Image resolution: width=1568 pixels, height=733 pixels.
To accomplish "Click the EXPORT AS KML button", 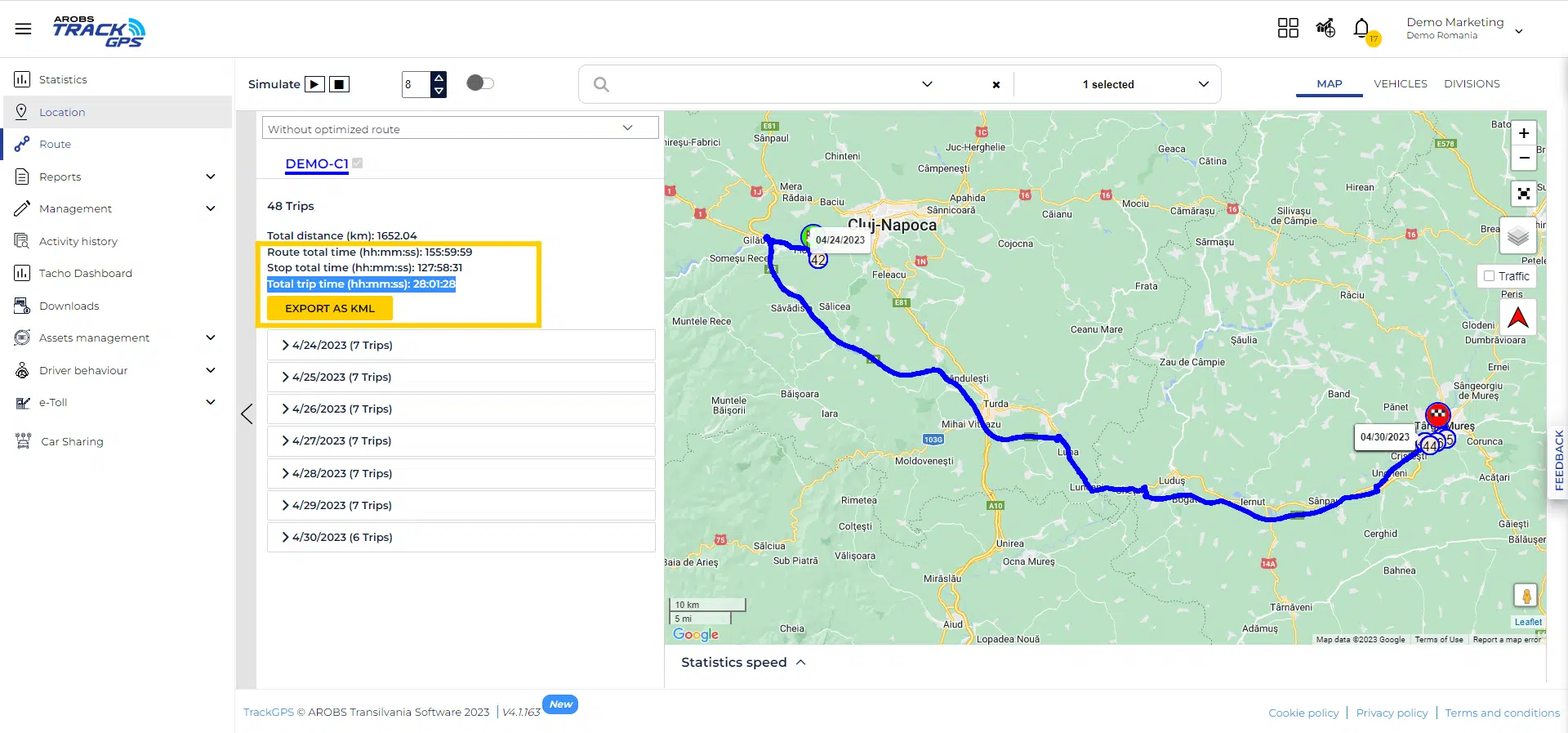I will pos(330,308).
